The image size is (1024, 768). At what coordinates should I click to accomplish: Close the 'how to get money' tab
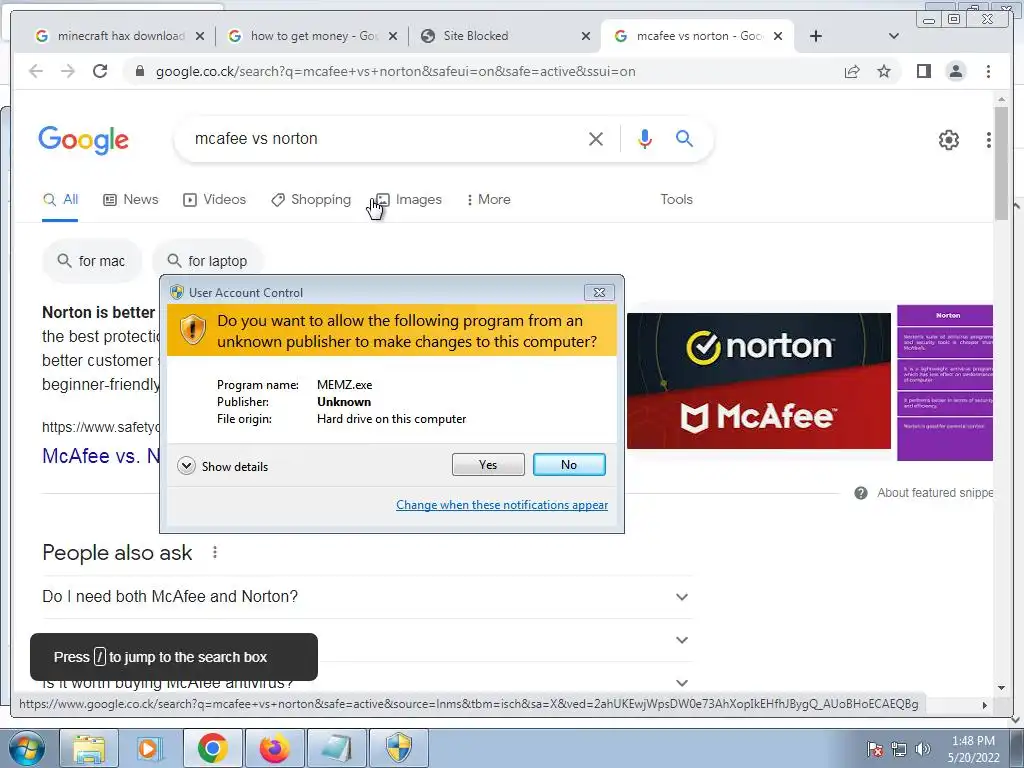click(392, 37)
